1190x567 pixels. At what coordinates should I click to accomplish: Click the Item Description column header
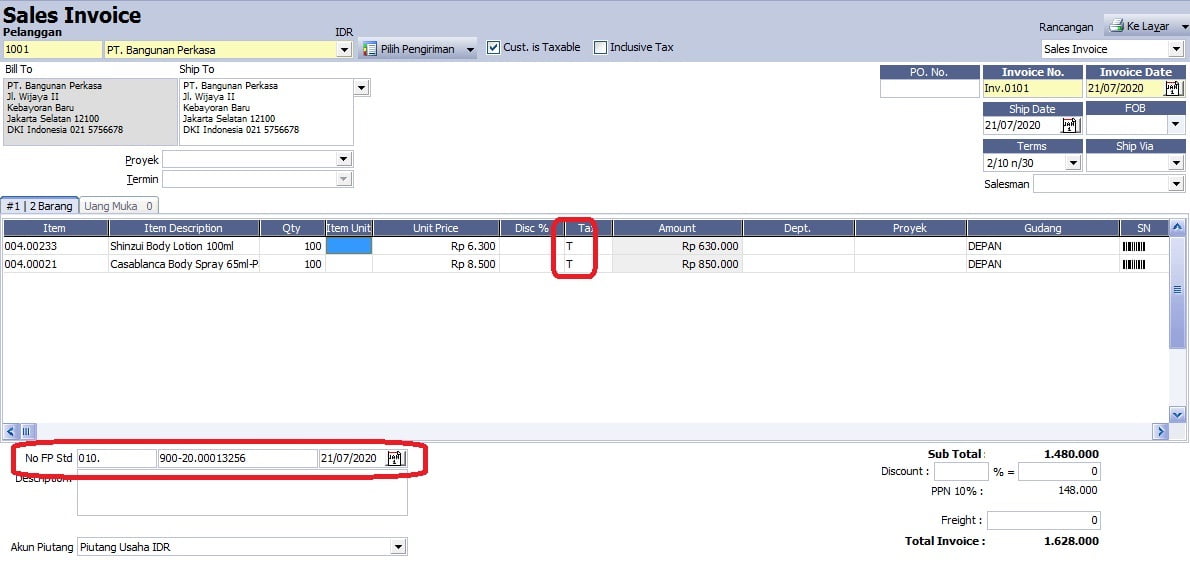[184, 228]
